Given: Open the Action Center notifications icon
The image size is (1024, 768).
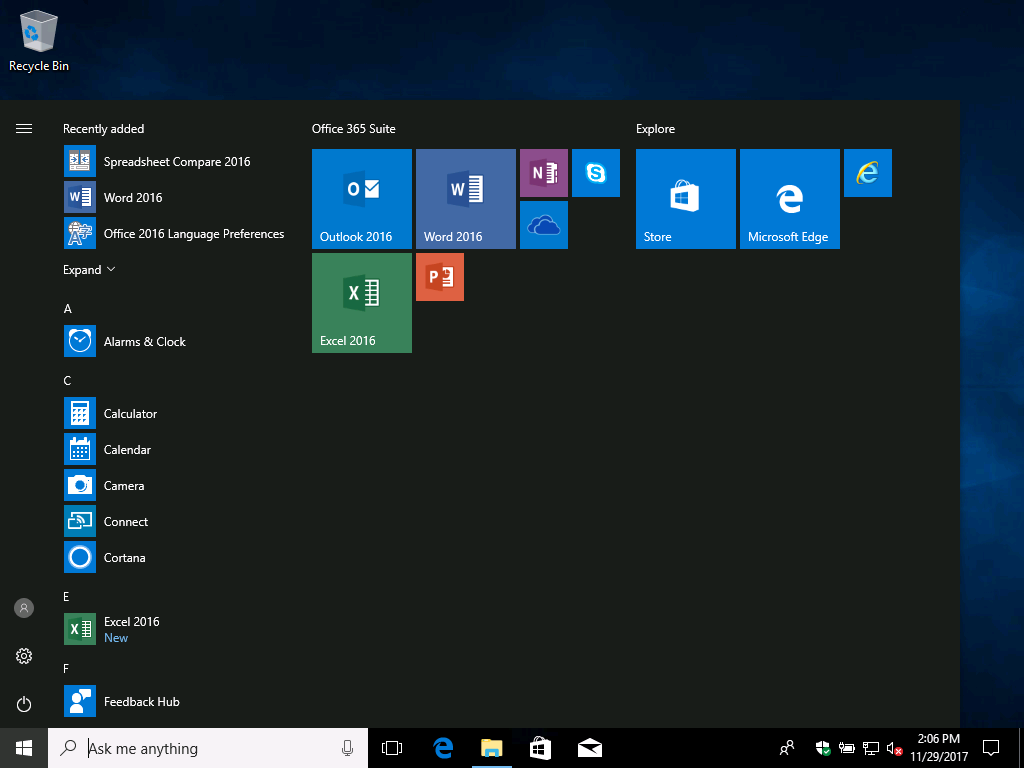Looking at the screenshot, I should (x=991, y=748).
